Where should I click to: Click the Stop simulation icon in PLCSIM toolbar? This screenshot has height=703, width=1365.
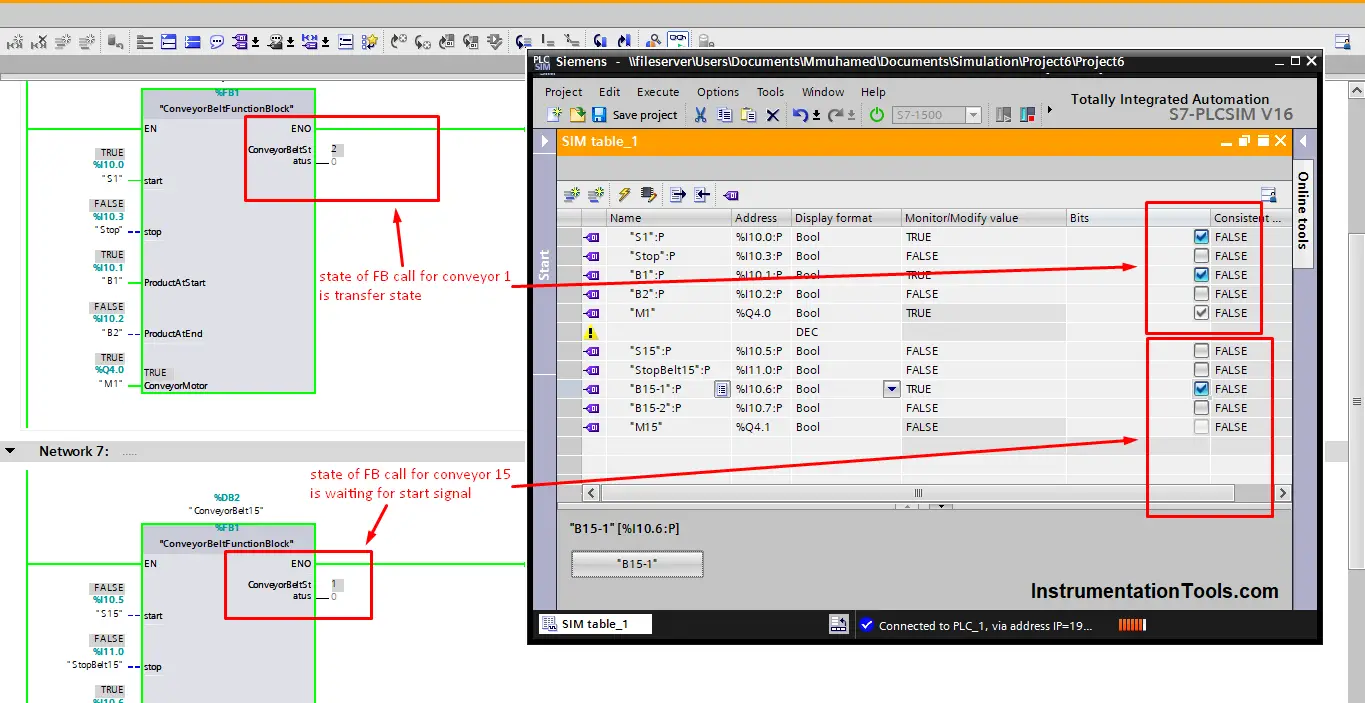coord(1027,115)
